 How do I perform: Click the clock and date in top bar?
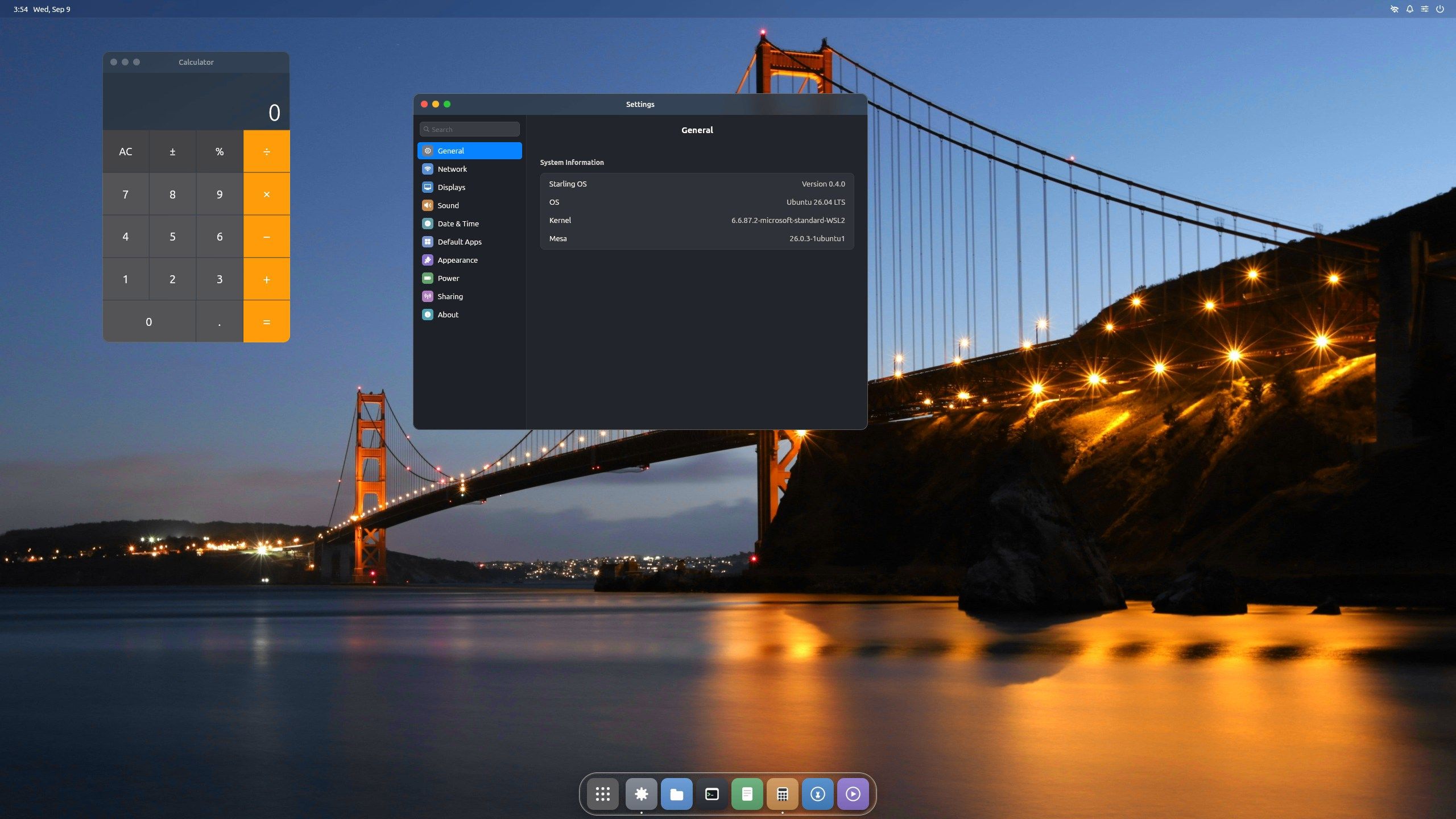[x=42, y=9]
